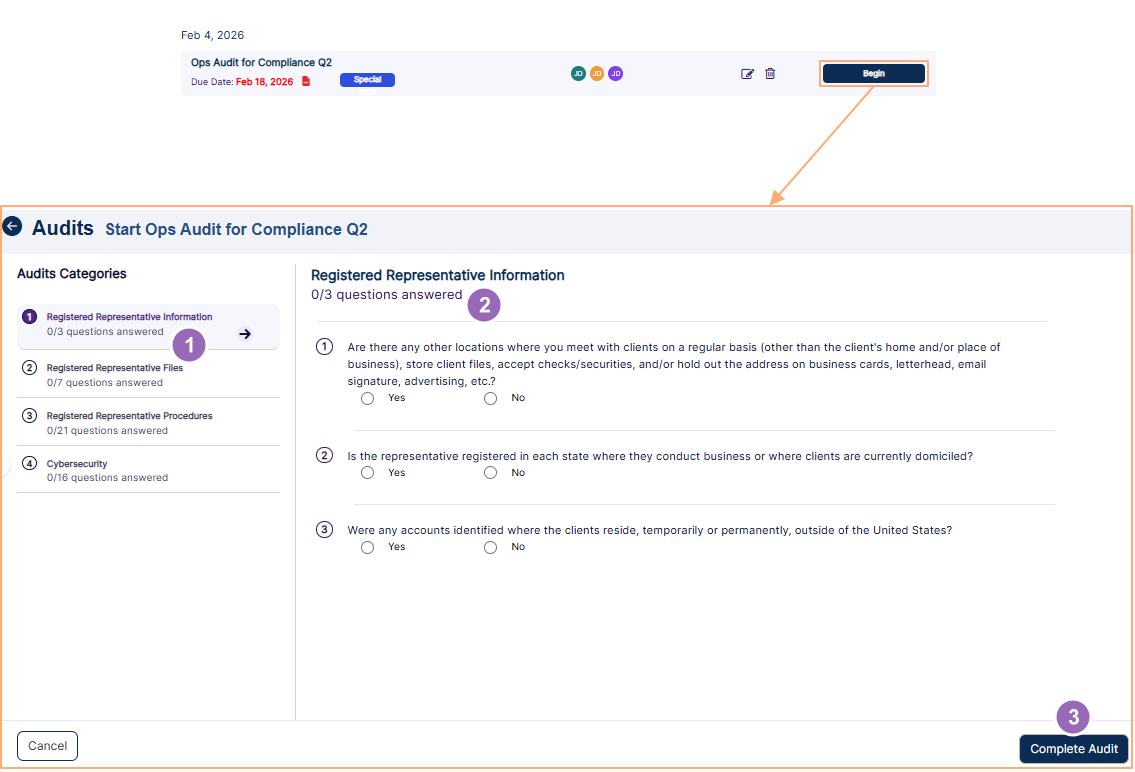The width and height of the screenshot is (1135, 772).
Task: Click the back arrow beside the Audits heading
Action: (x=13, y=227)
